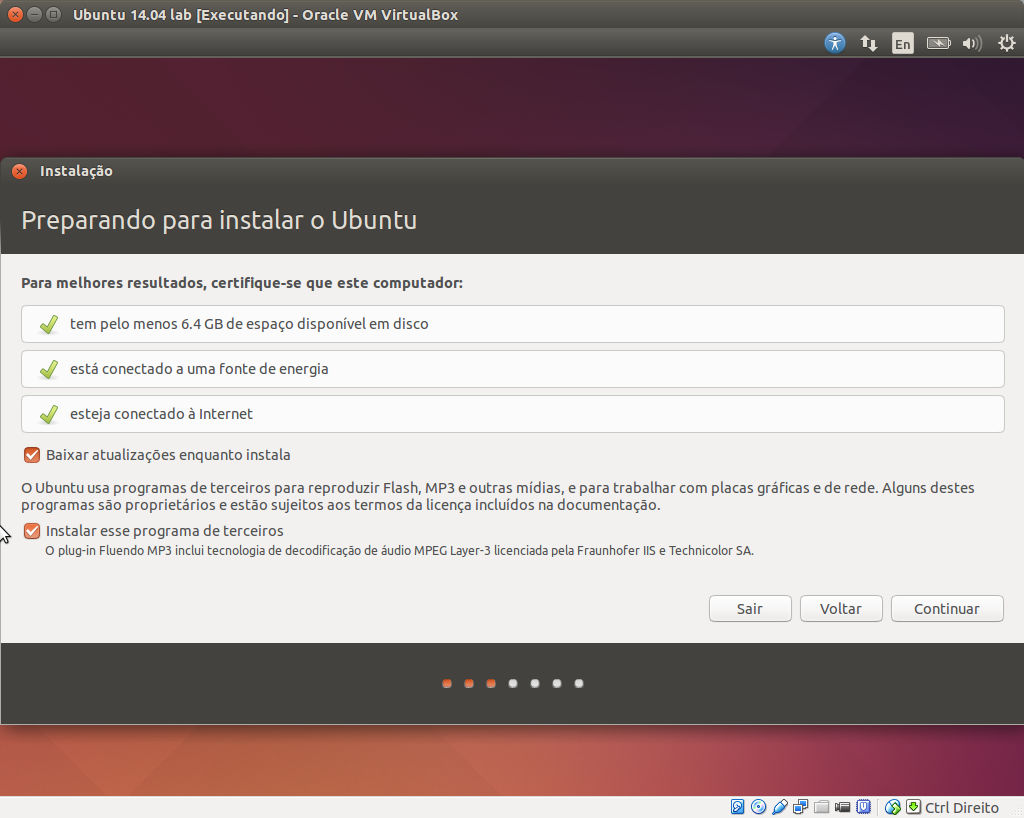Click the Voltar button
Image resolution: width=1024 pixels, height=818 pixels.
(841, 608)
